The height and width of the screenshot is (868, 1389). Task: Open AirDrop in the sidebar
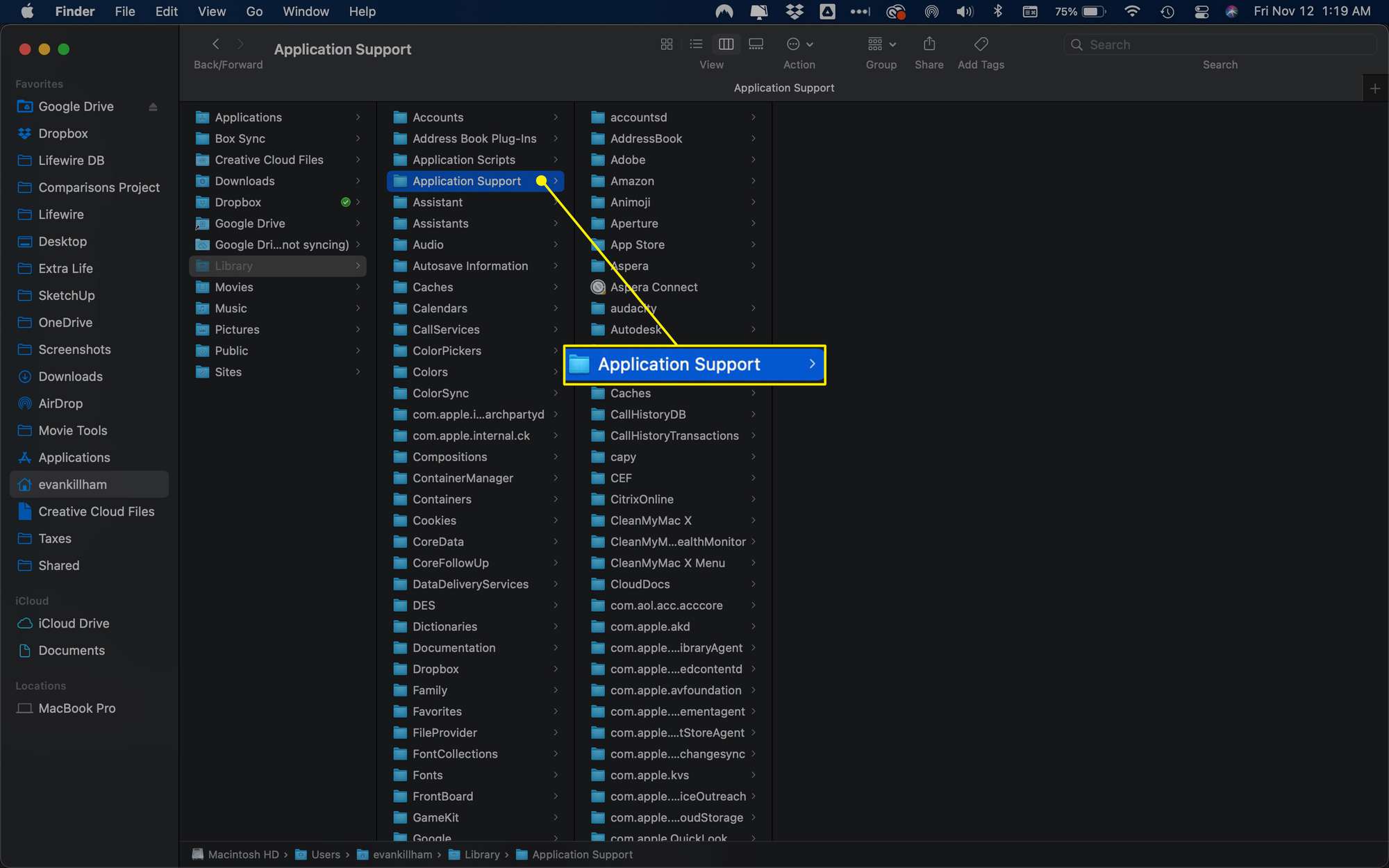click(60, 403)
